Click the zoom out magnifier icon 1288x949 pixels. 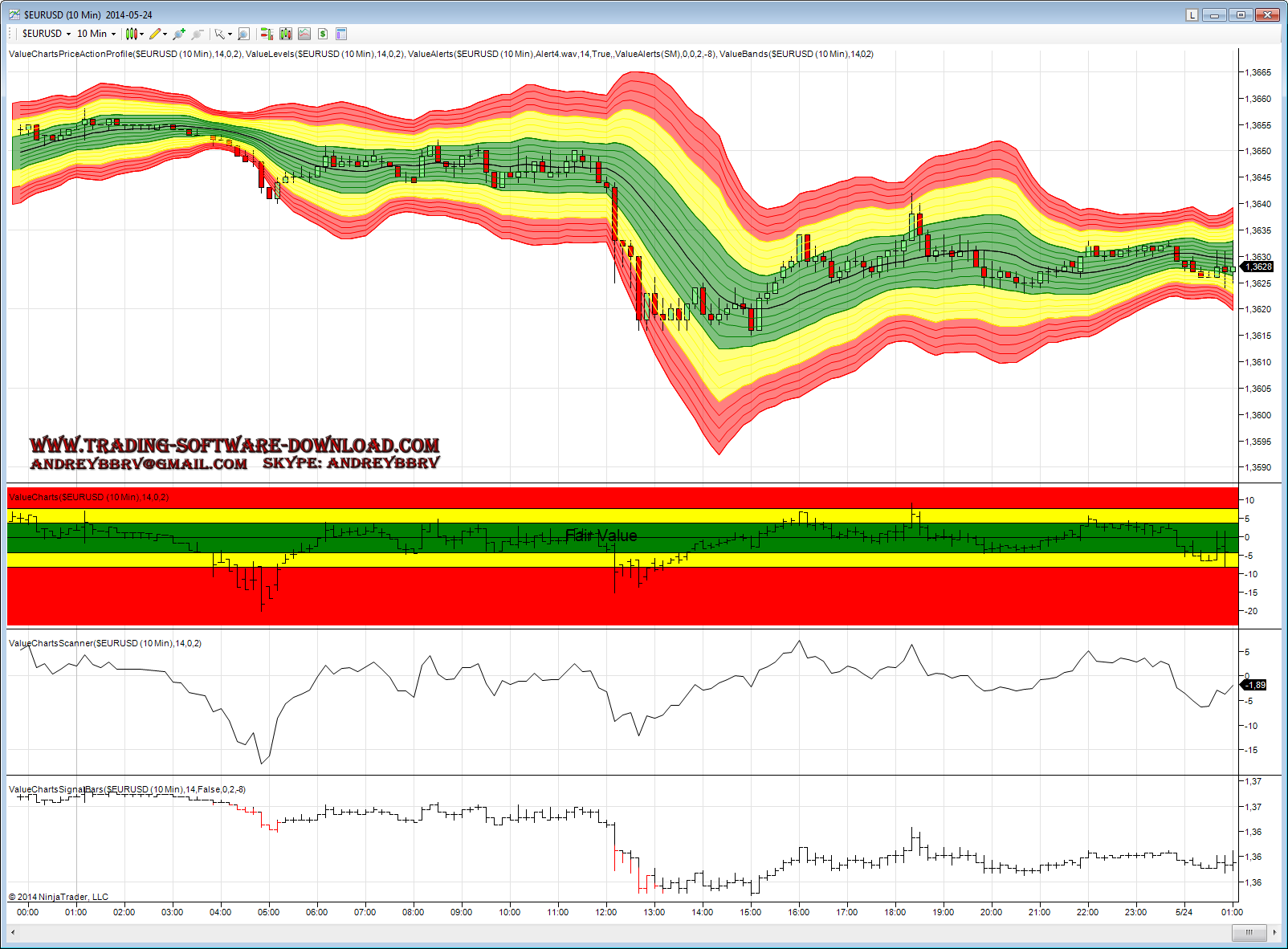coord(197,34)
